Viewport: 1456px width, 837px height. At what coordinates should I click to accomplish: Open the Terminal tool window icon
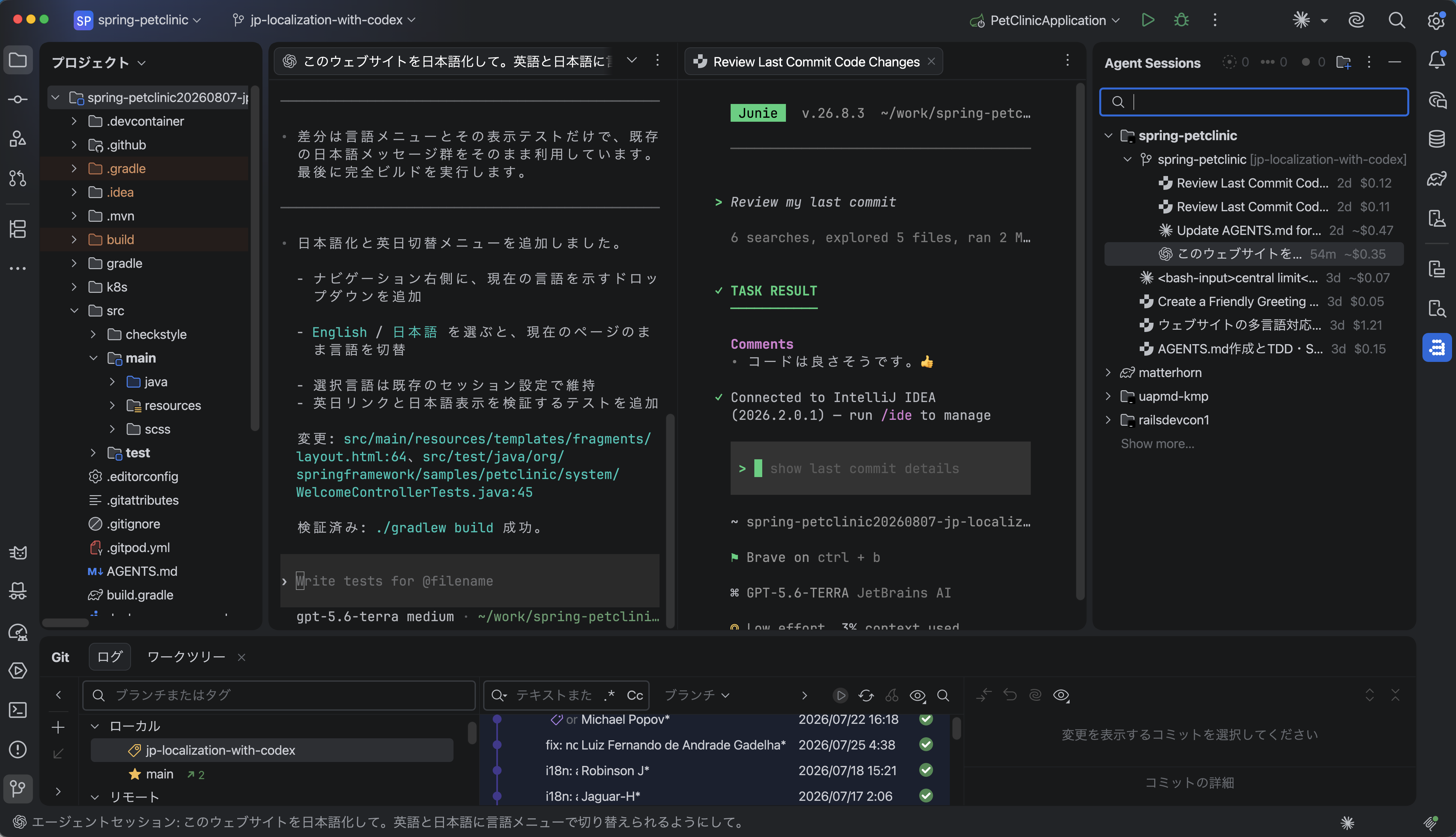pyautogui.click(x=18, y=710)
